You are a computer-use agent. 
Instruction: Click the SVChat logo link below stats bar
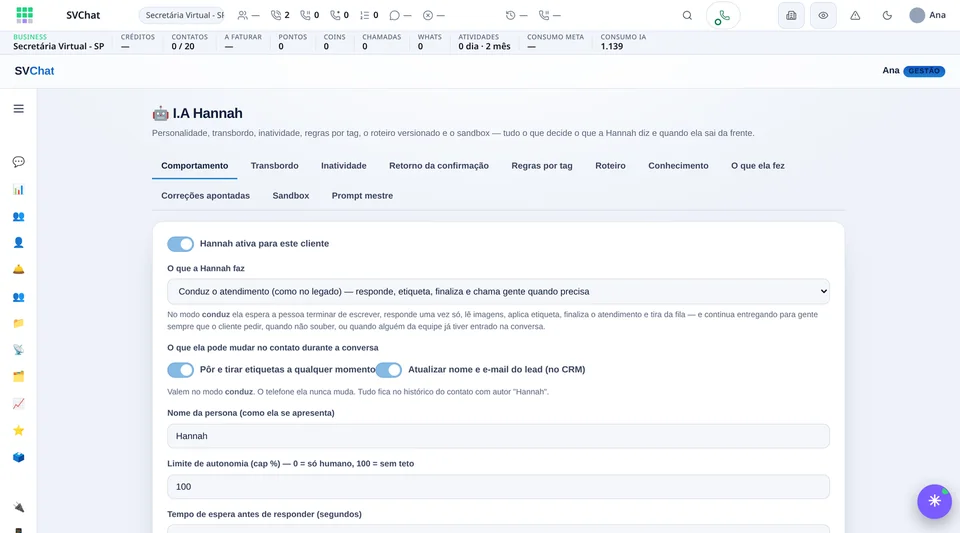point(34,71)
